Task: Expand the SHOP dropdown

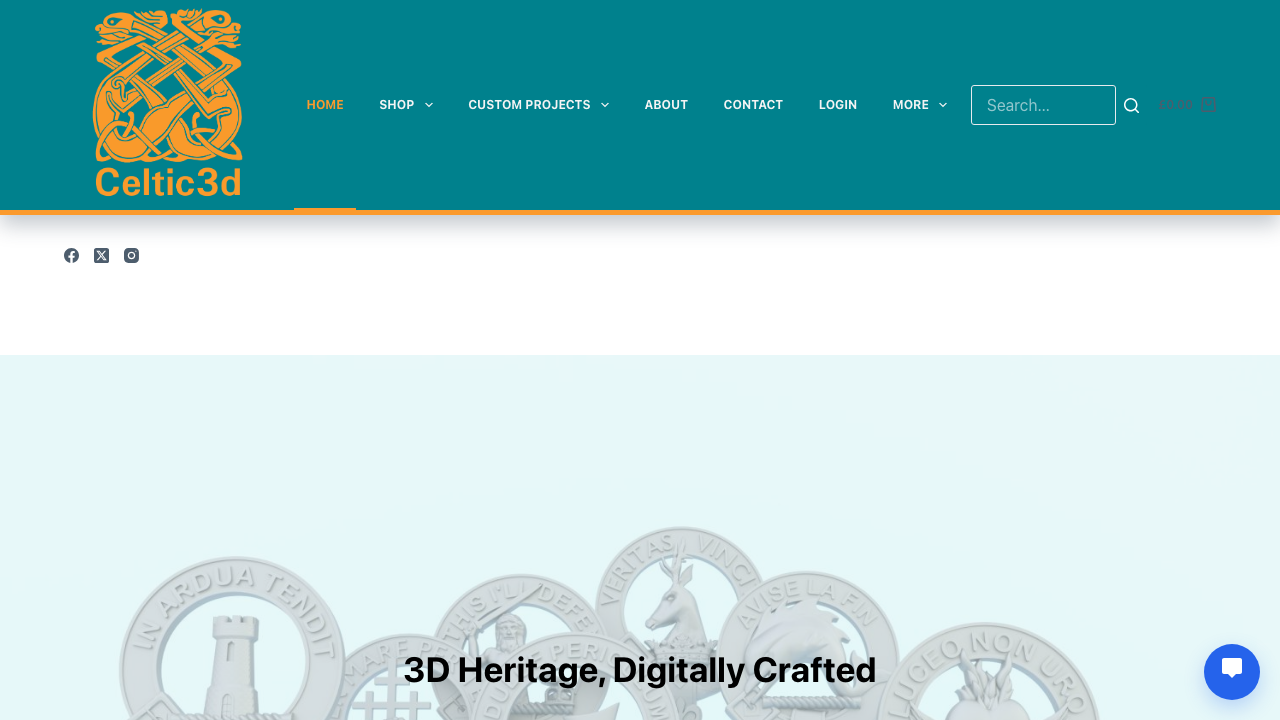Action: (427, 104)
